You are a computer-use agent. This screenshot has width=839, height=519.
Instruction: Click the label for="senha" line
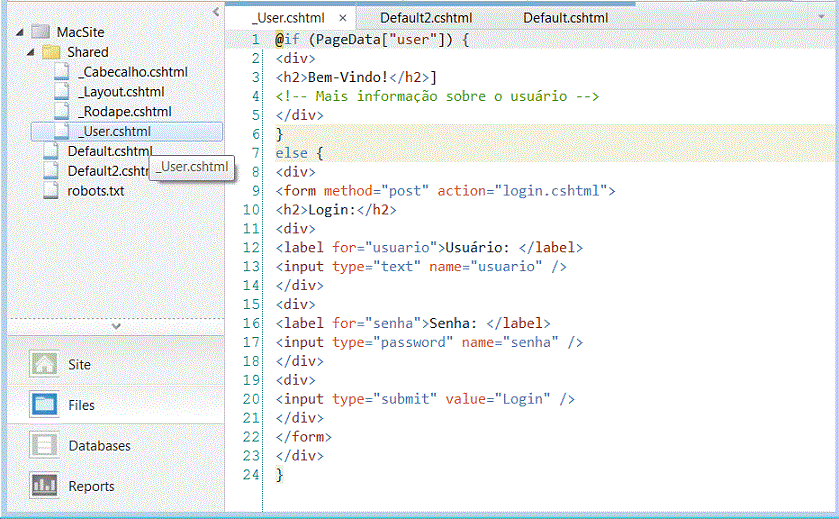pyautogui.click(x=413, y=323)
